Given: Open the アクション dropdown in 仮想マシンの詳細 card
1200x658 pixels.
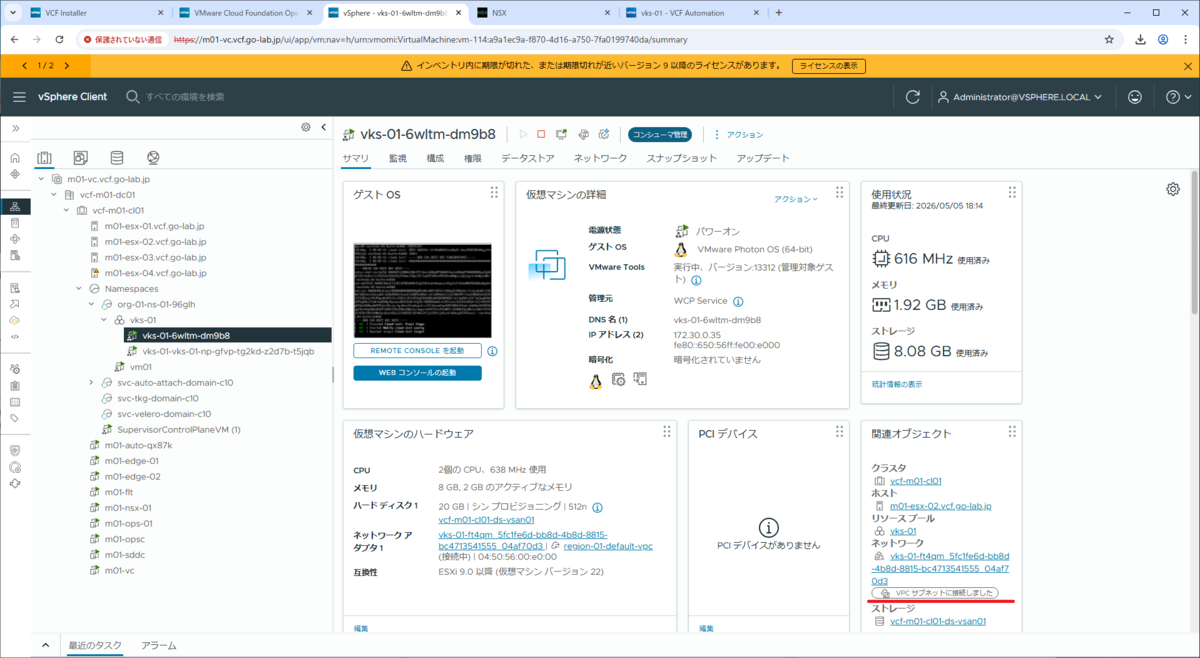Looking at the screenshot, I should tap(796, 199).
